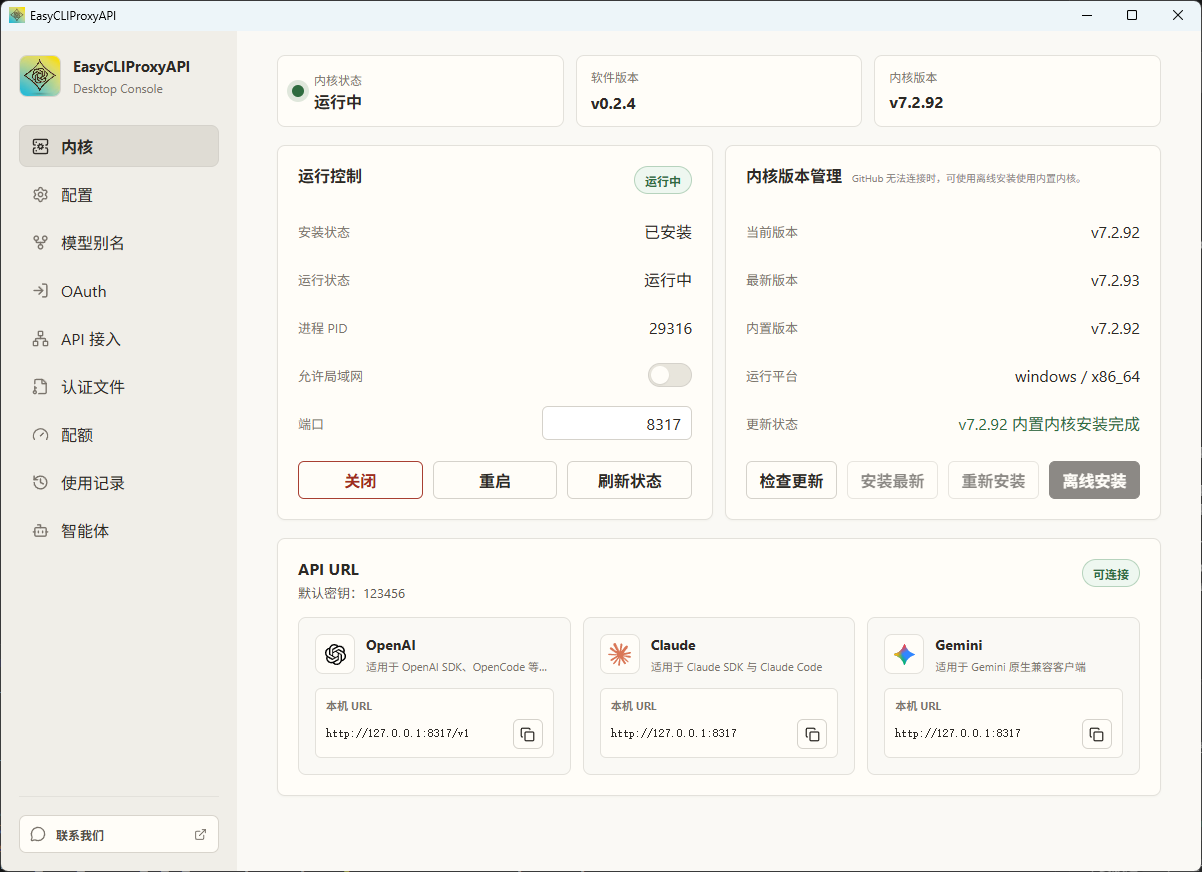This screenshot has height=872, width=1202.
Task: Copy the OpenAI local URL
Action: point(528,734)
